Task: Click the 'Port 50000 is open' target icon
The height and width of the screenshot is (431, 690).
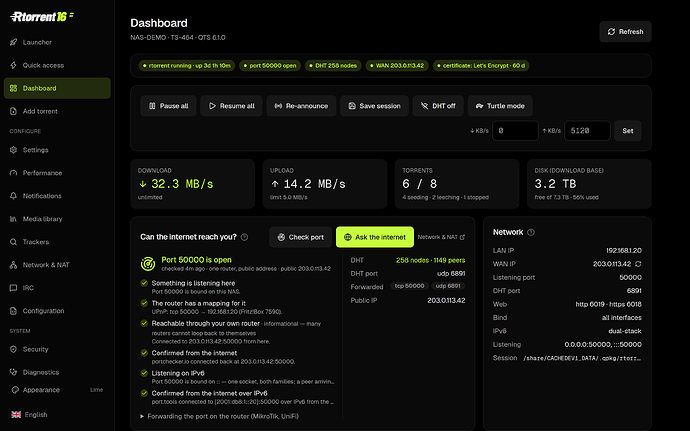Action: pos(148,264)
